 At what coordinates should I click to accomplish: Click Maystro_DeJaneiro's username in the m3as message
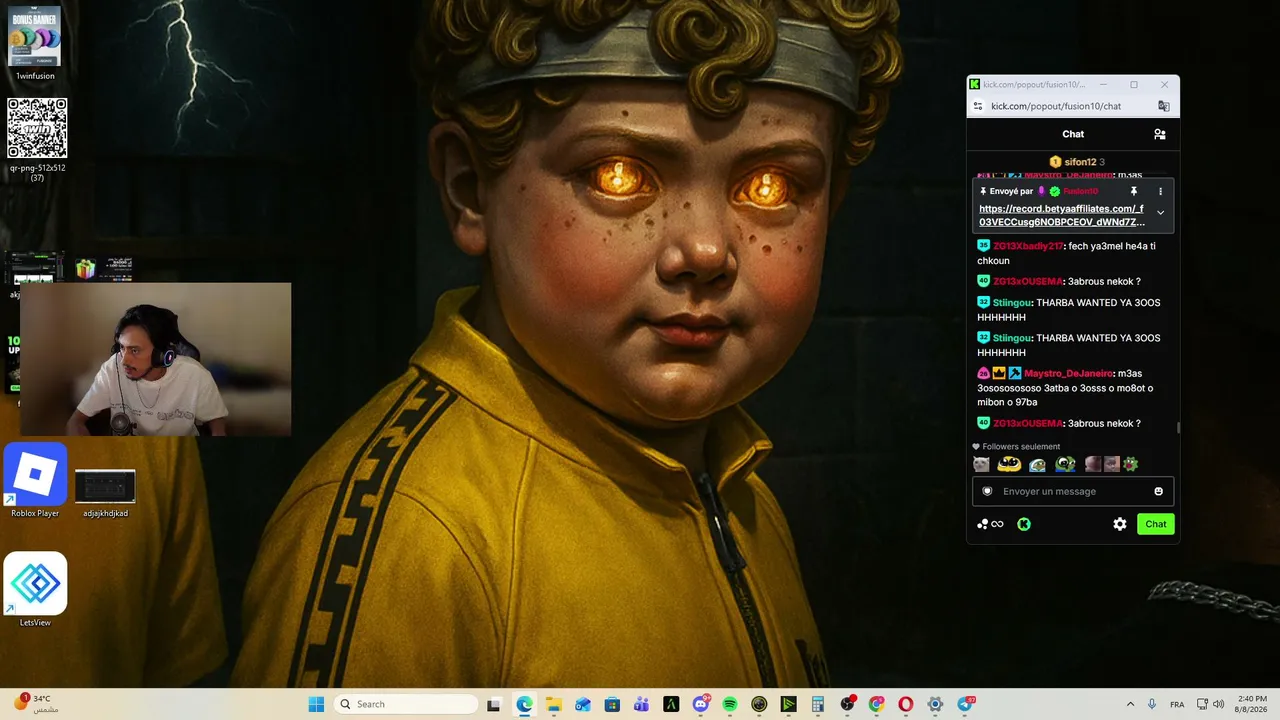[1069, 374]
